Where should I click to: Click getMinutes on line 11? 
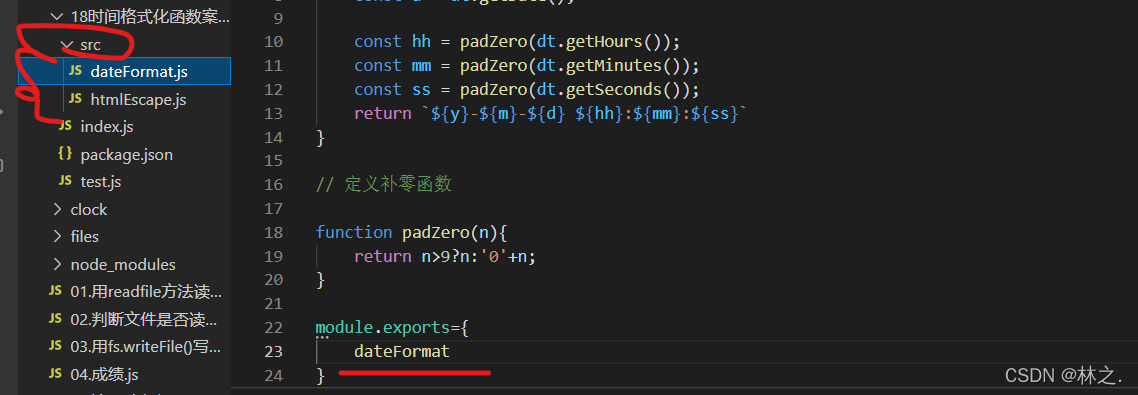click(x=612, y=65)
